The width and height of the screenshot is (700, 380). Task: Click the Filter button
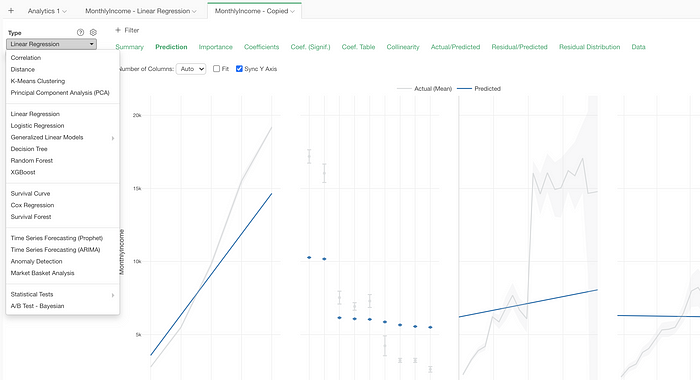(127, 30)
